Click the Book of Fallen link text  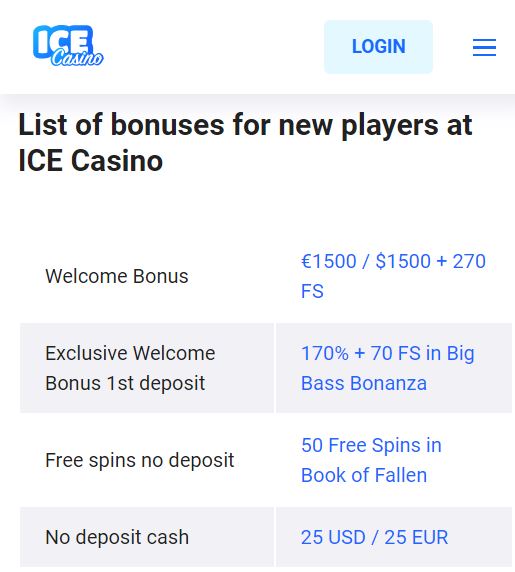364,475
